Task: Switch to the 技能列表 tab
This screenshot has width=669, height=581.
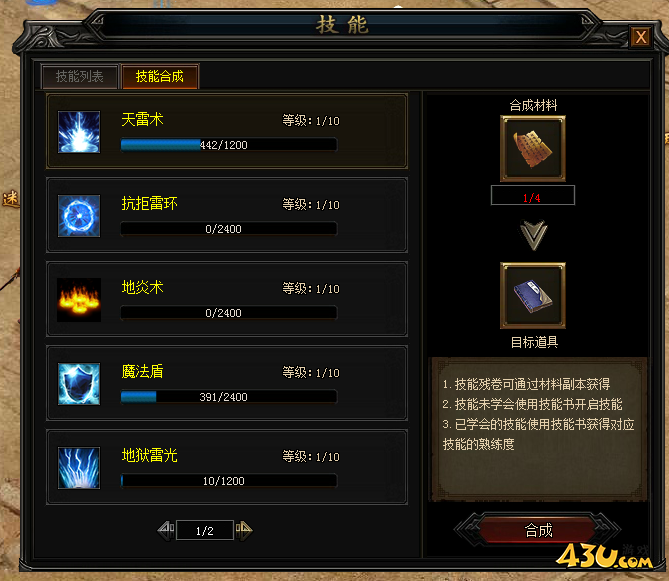Action: [79, 77]
